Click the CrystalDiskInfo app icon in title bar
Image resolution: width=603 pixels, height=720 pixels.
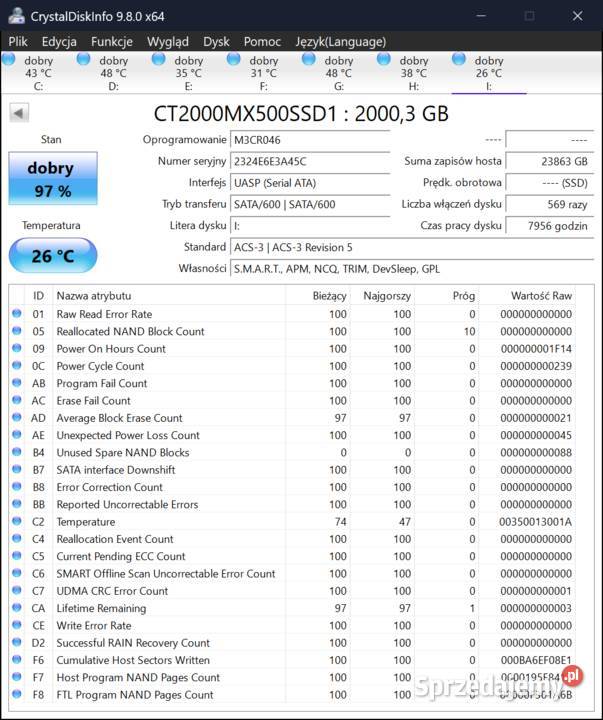click(x=16, y=16)
